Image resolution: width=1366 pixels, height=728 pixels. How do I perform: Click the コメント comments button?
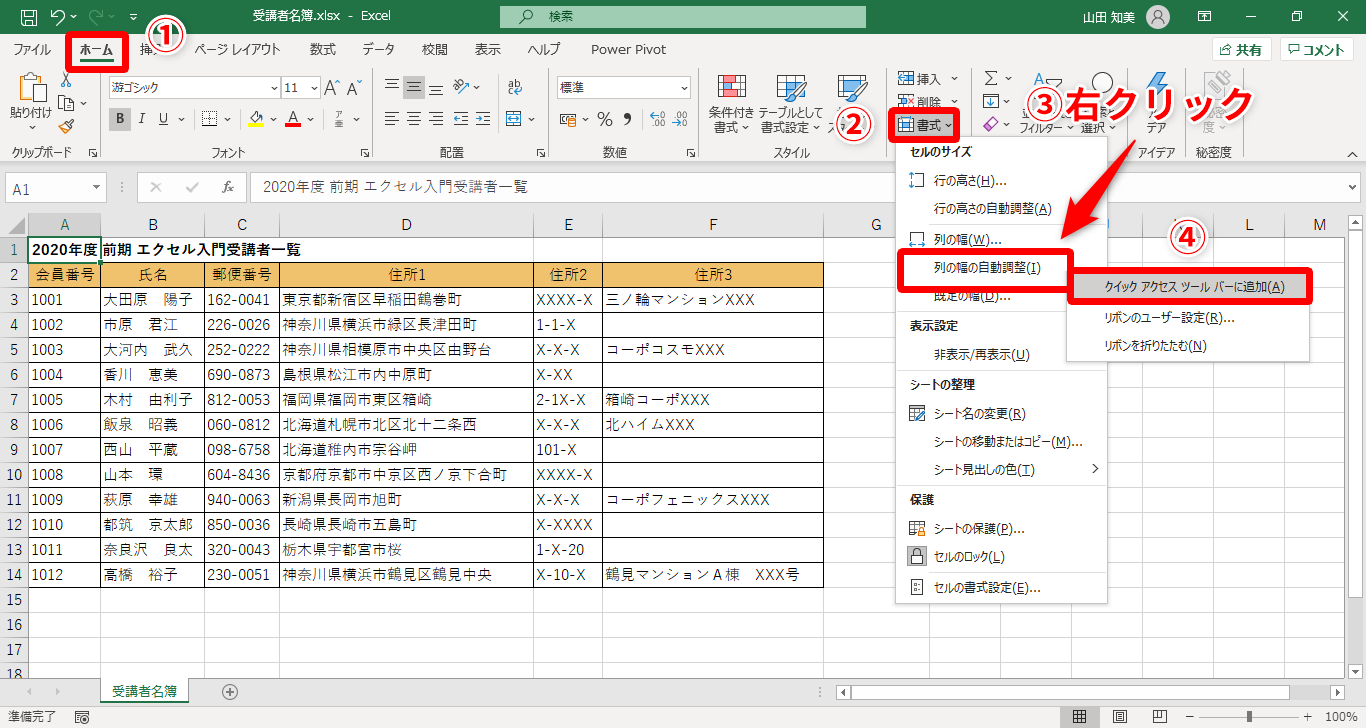pyautogui.click(x=1317, y=49)
